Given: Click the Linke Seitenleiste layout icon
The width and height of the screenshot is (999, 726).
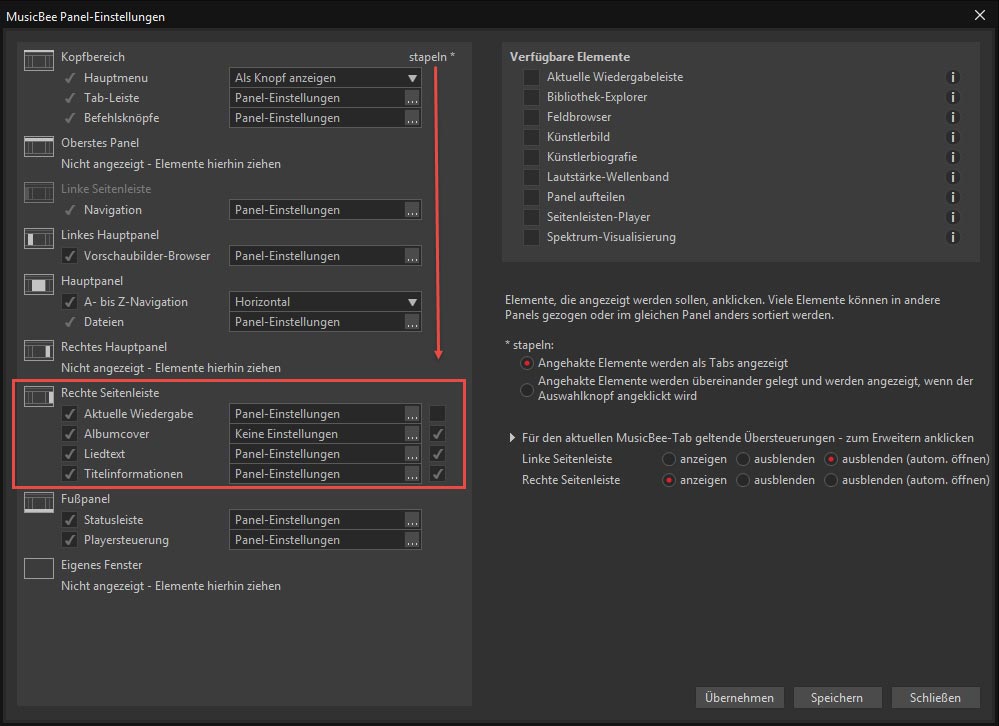Looking at the screenshot, I should [x=39, y=192].
